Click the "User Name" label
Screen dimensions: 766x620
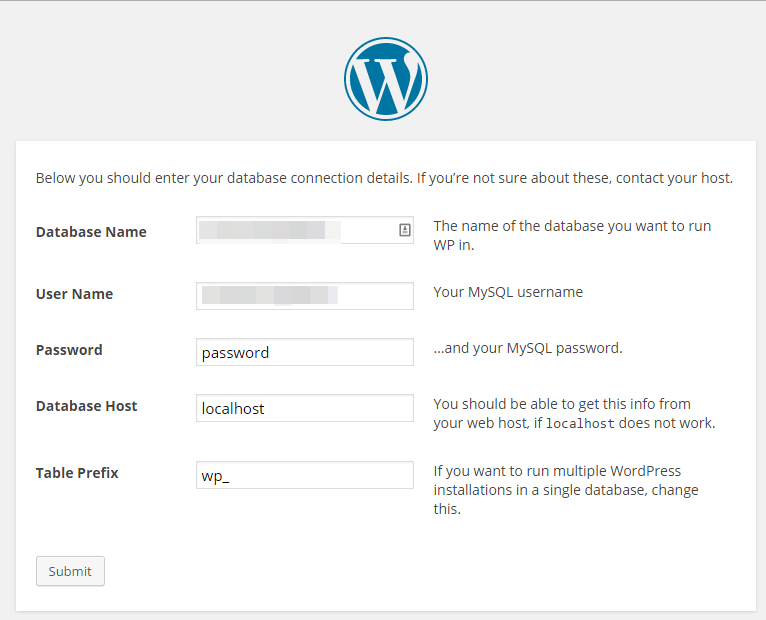pyautogui.click(x=74, y=294)
